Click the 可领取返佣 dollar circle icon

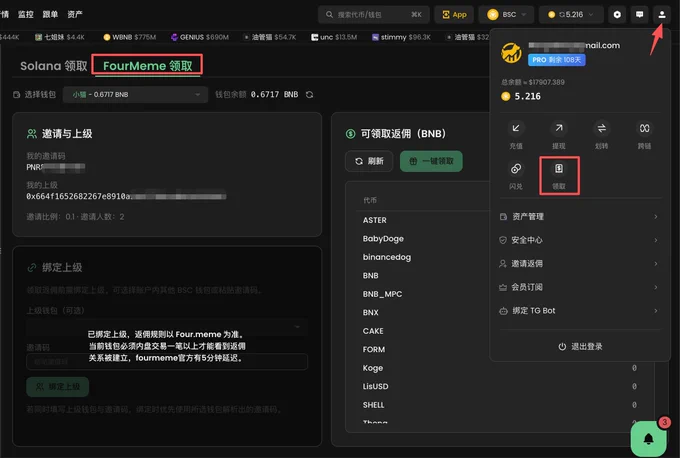point(350,134)
